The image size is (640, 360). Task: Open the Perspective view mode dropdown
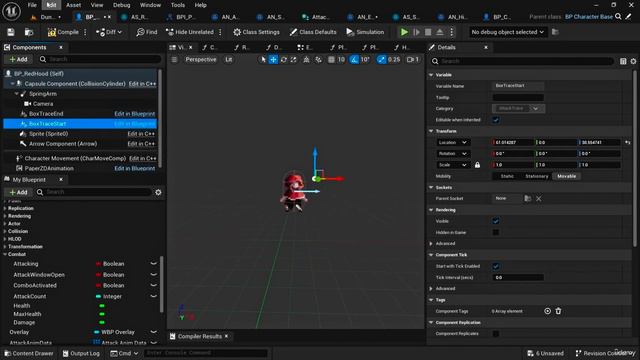tap(200, 60)
